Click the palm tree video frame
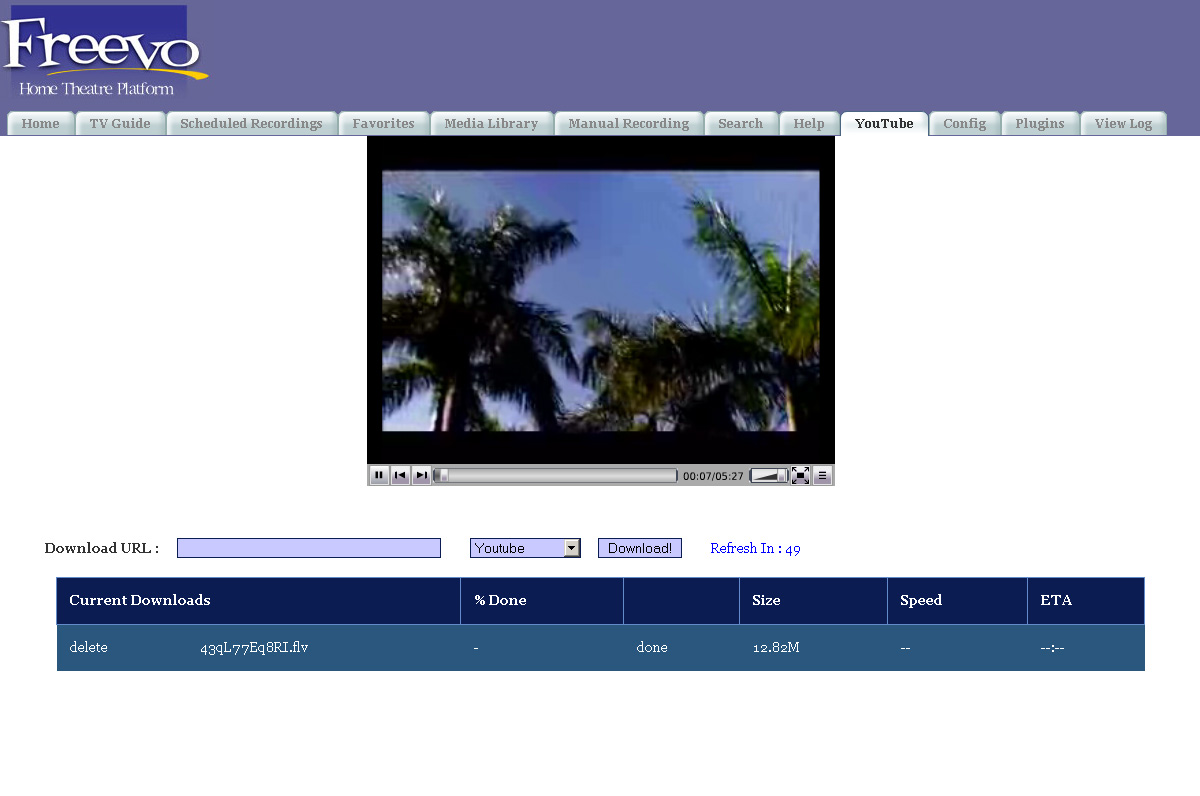 click(x=600, y=300)
